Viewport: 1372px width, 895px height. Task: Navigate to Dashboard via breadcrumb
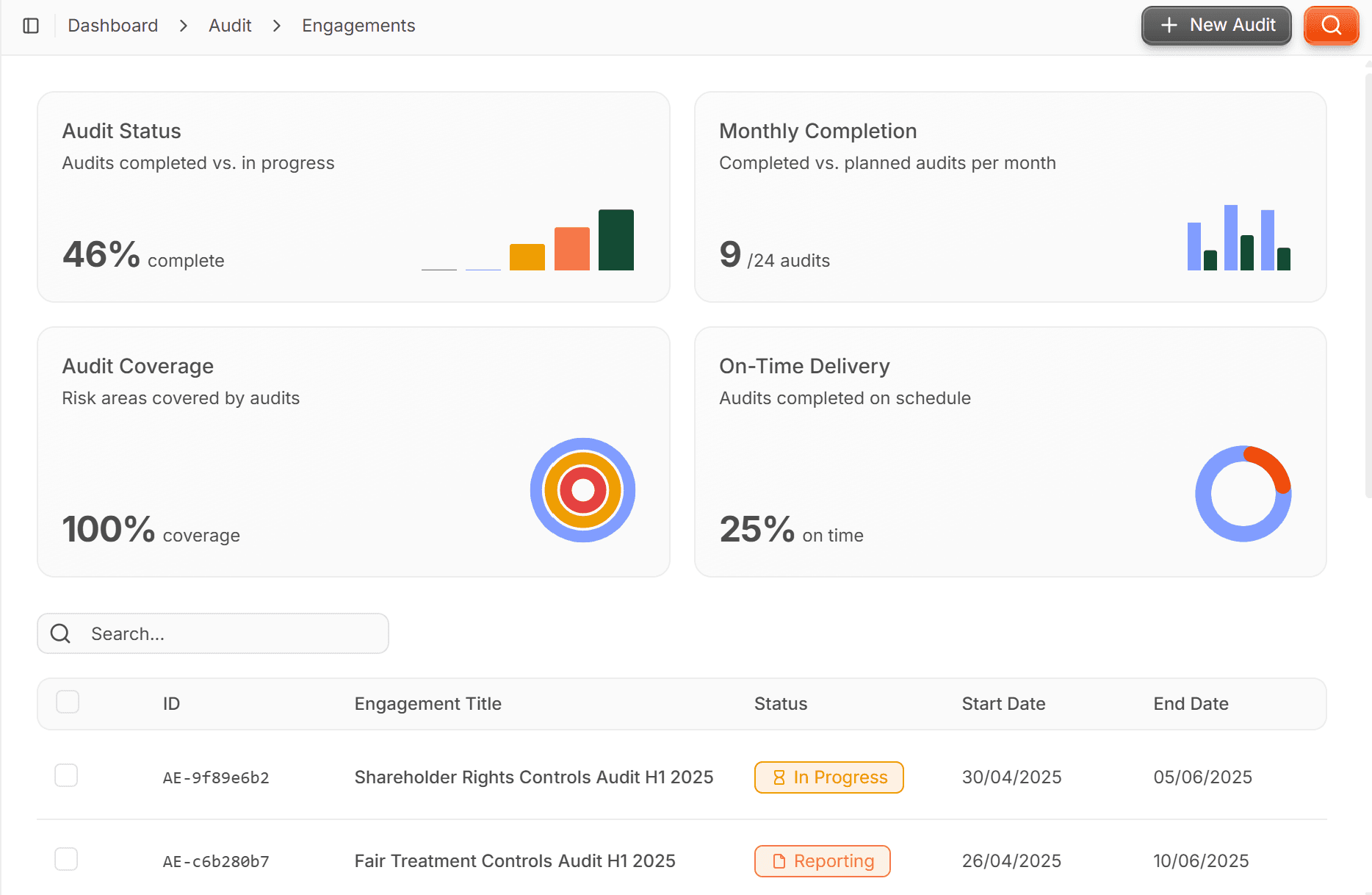[112, 25]
